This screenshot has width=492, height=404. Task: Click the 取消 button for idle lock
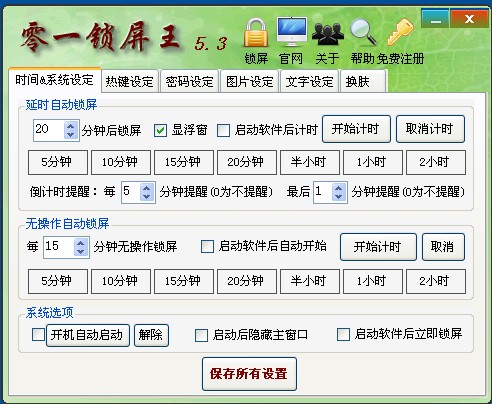[x=443, y=247]
